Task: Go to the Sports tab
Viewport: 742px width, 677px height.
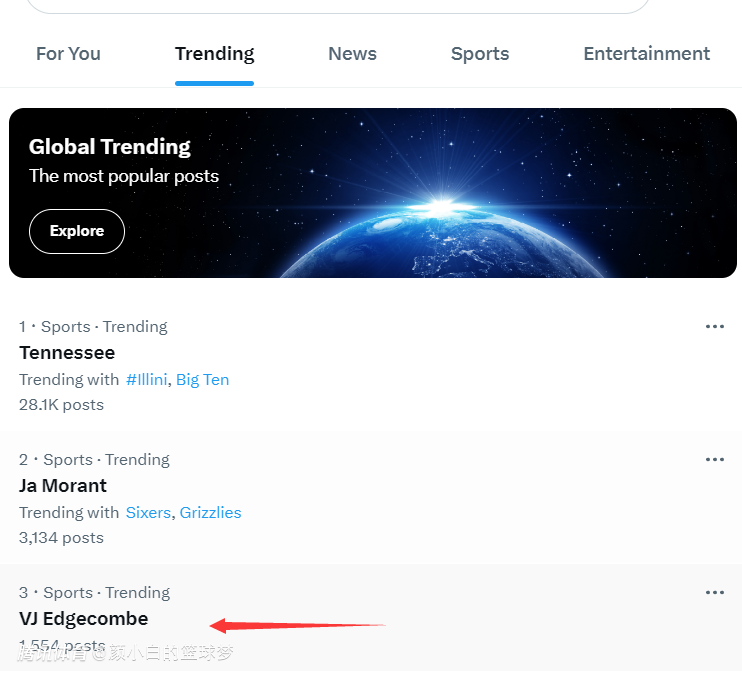Action: (x=480, y=54)
